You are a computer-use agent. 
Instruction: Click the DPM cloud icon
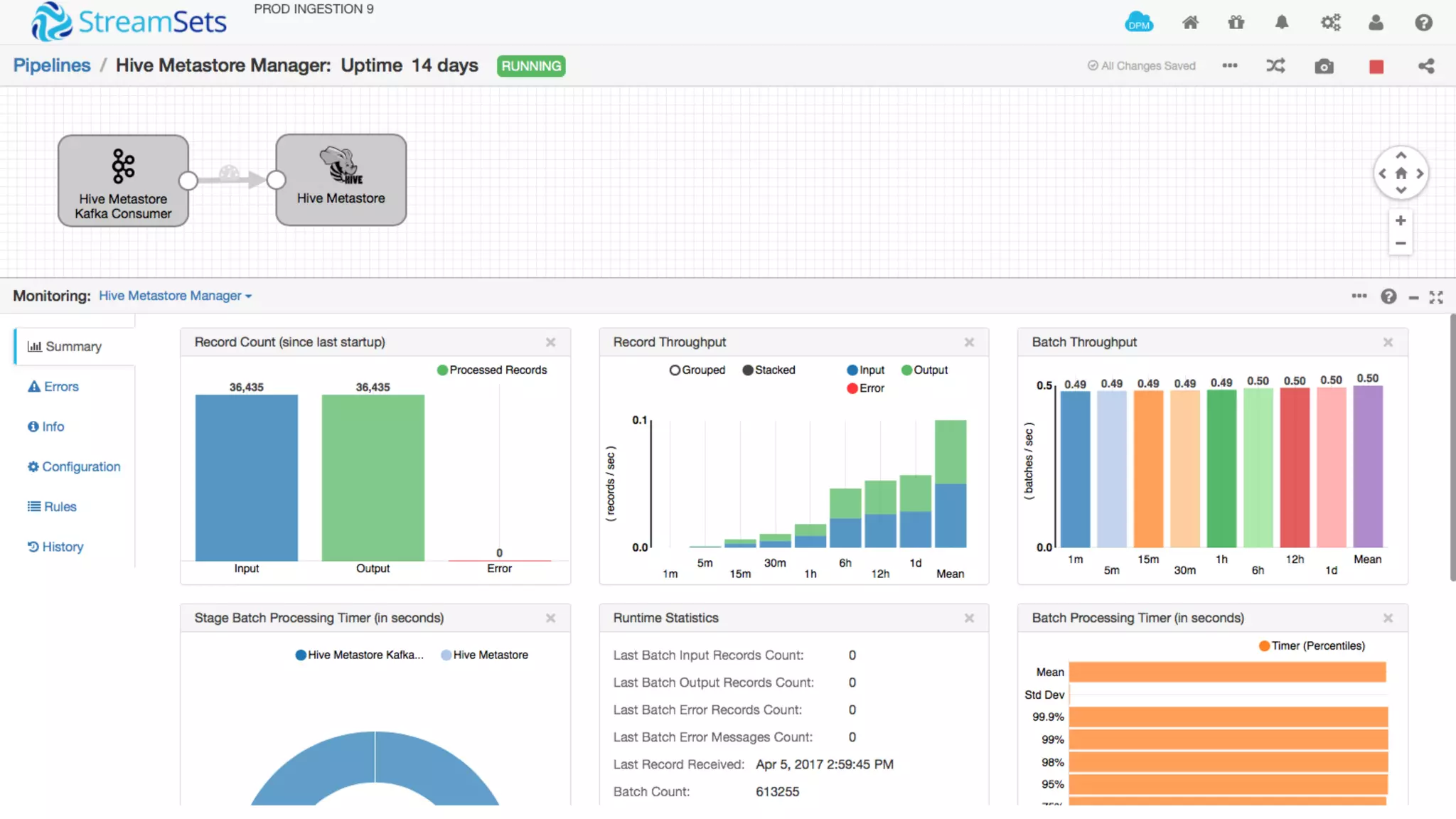(1138, 22)
